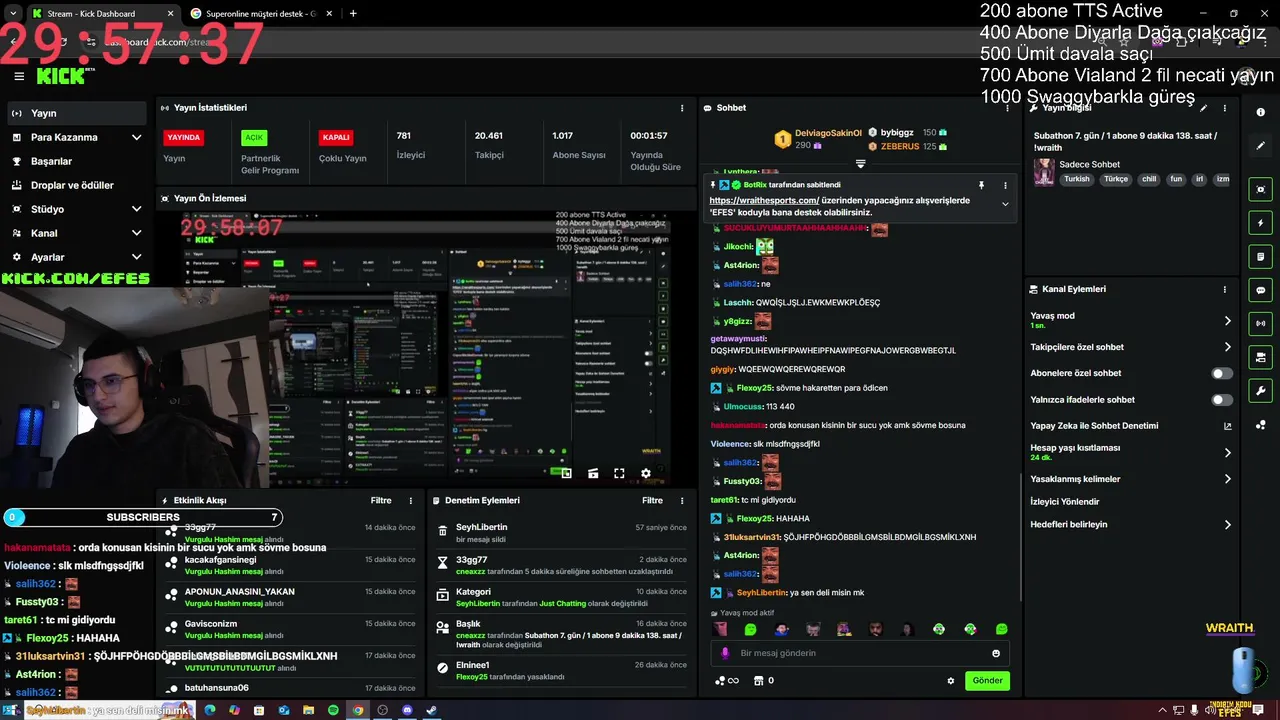The height and width of the screenshot is (720, 1280).
Task: Open Etkinlik Akışı Filtre
Action: [381, 500]
